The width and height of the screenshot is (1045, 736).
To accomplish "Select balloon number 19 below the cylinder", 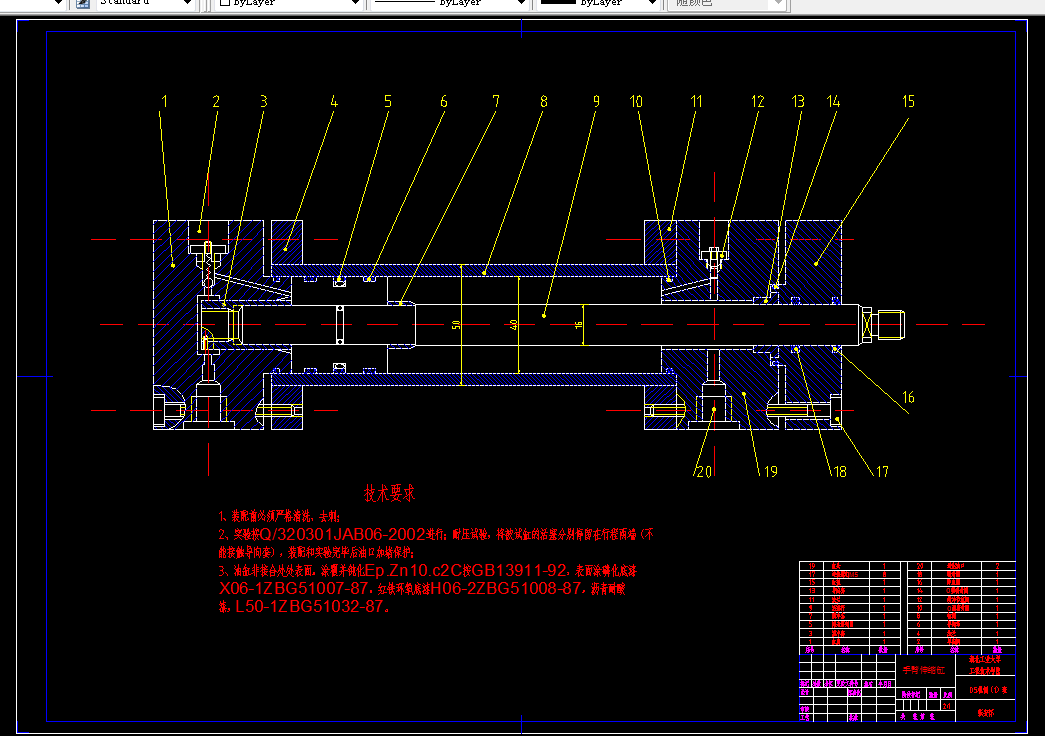I will (771, 472).
